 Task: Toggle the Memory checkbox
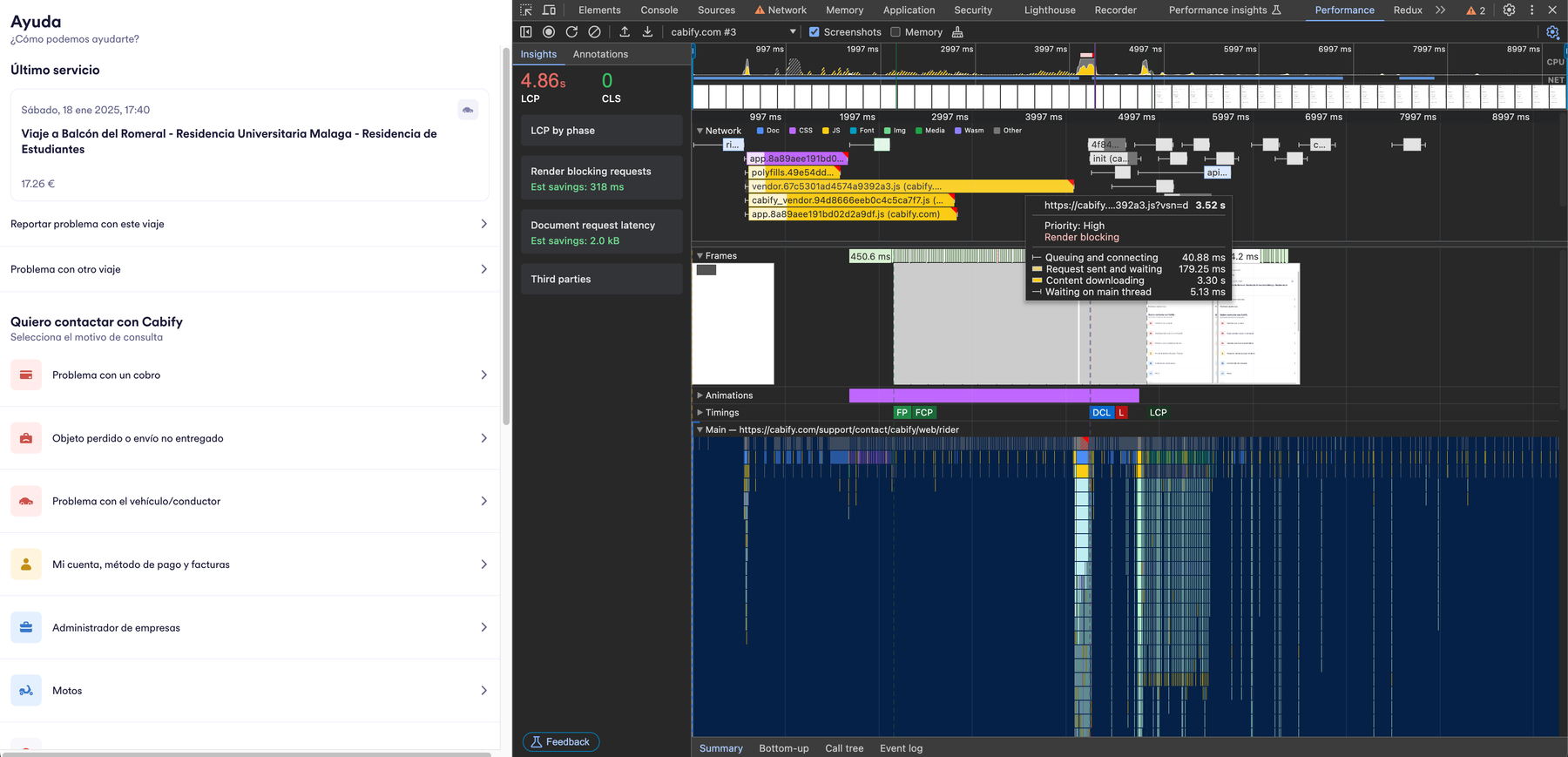(895, 32)
